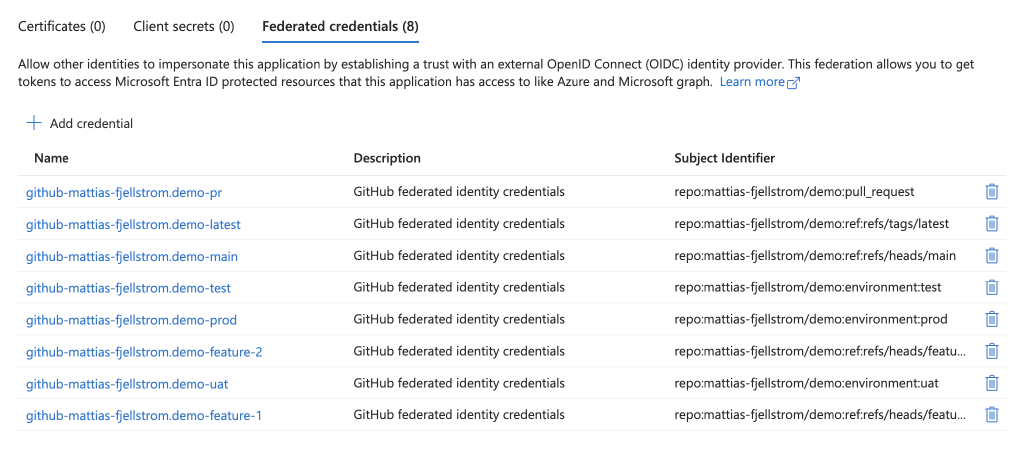The image size is (1024, 450).
Task: Remove demo-main credential via trash icon
Action: (991, 255)
